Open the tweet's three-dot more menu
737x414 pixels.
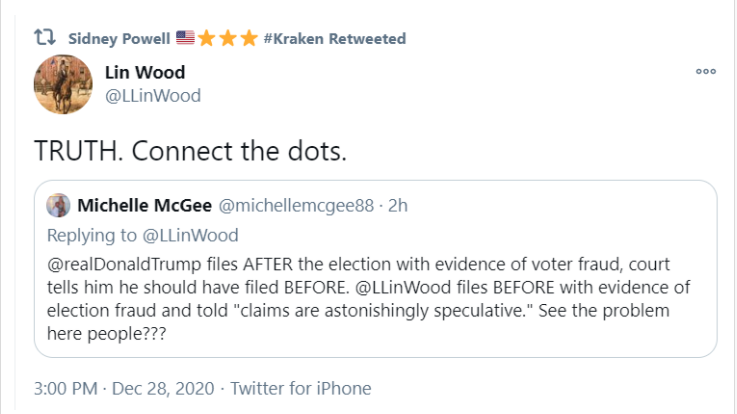[706, 72]
